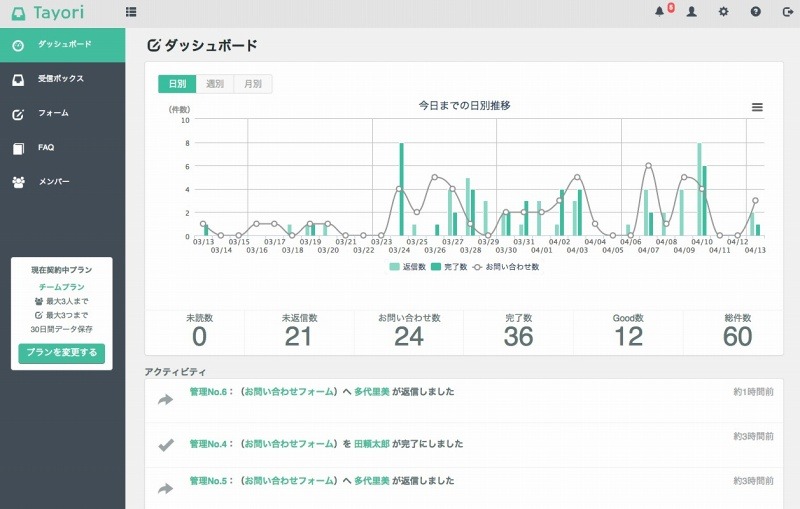Click the Good数 value 12

click(629, 337)
